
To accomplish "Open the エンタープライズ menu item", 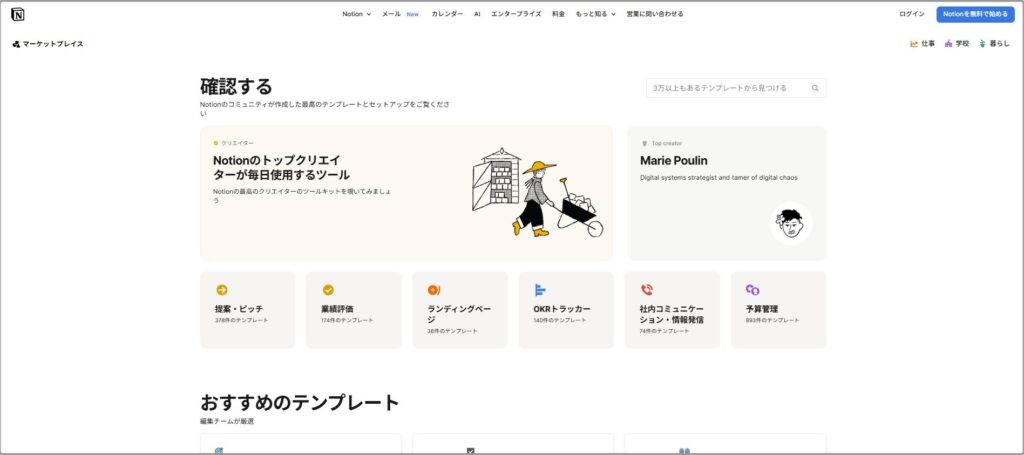I will tap(516, 14).
